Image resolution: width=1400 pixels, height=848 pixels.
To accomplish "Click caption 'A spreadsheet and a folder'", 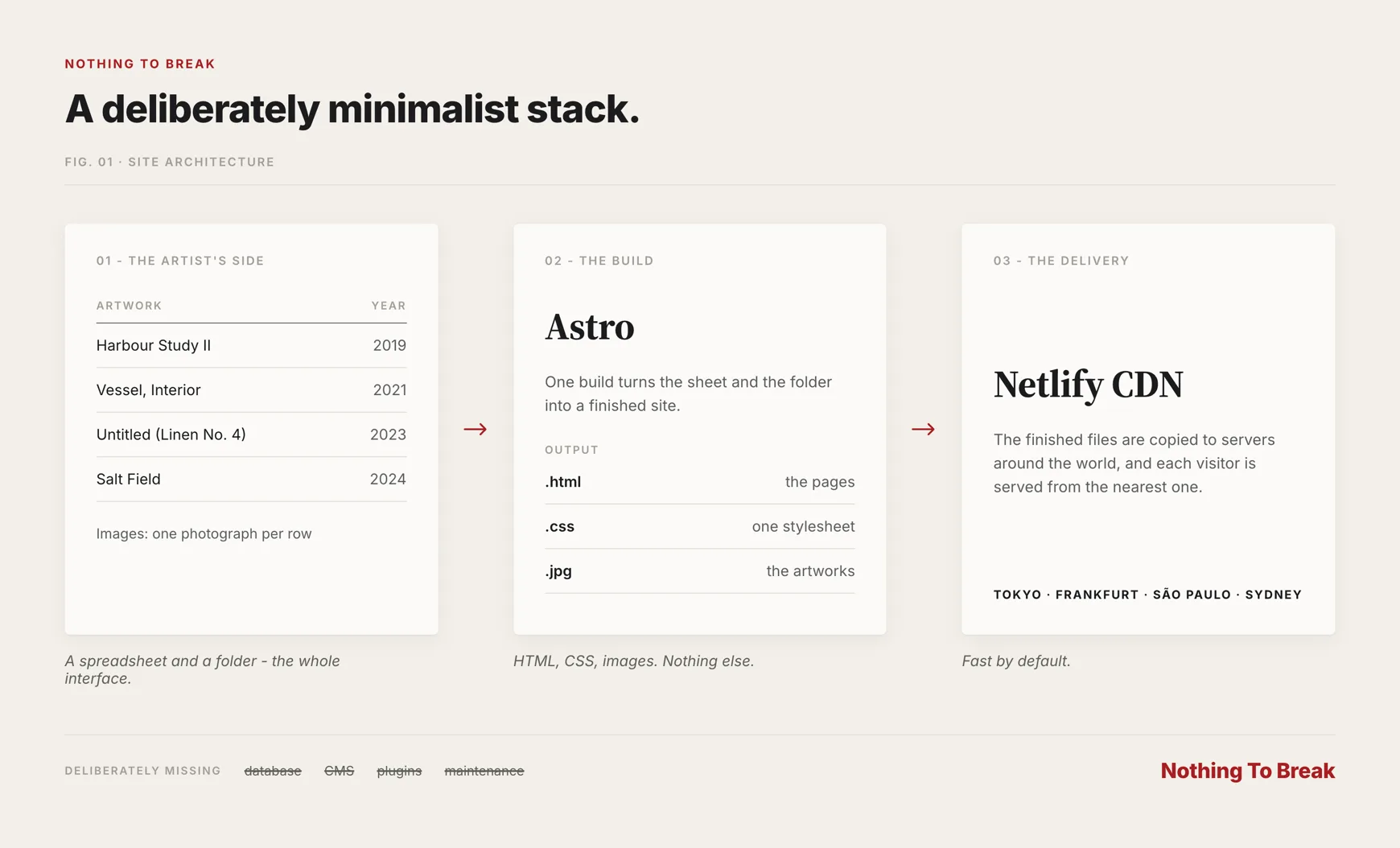I will [202, 669].
